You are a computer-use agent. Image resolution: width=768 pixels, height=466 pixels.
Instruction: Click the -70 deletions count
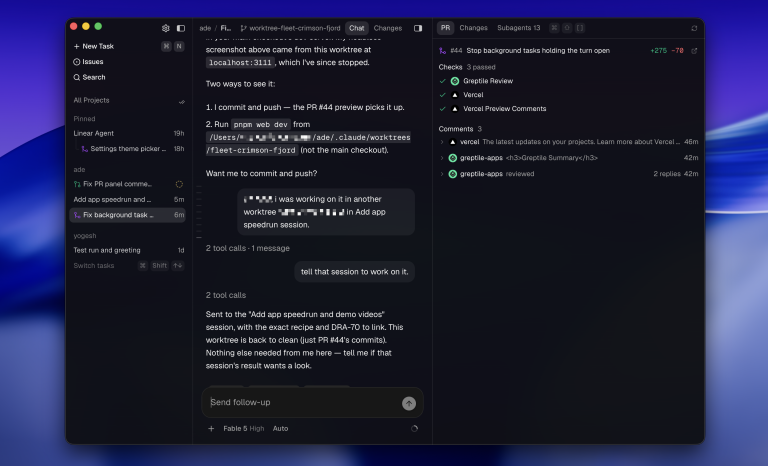tap(677, 51)
